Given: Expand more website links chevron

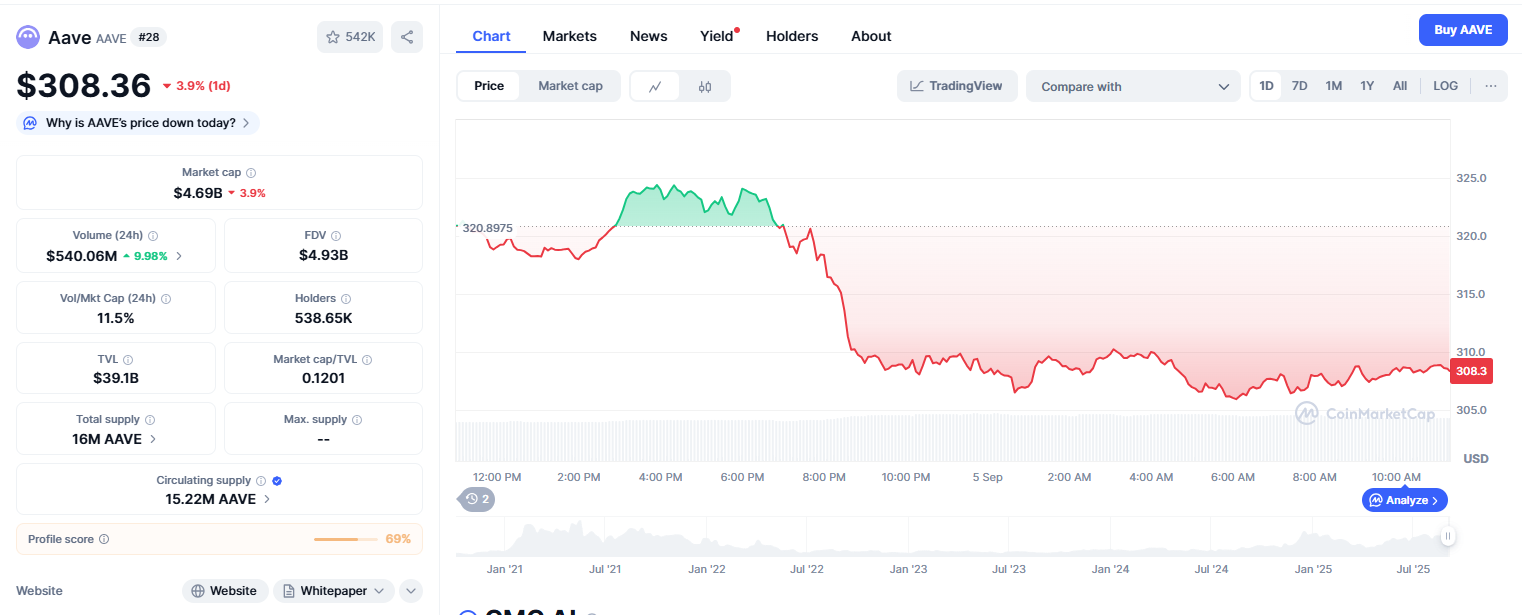Looking at the screenshot, I should (x=411, y=591).
